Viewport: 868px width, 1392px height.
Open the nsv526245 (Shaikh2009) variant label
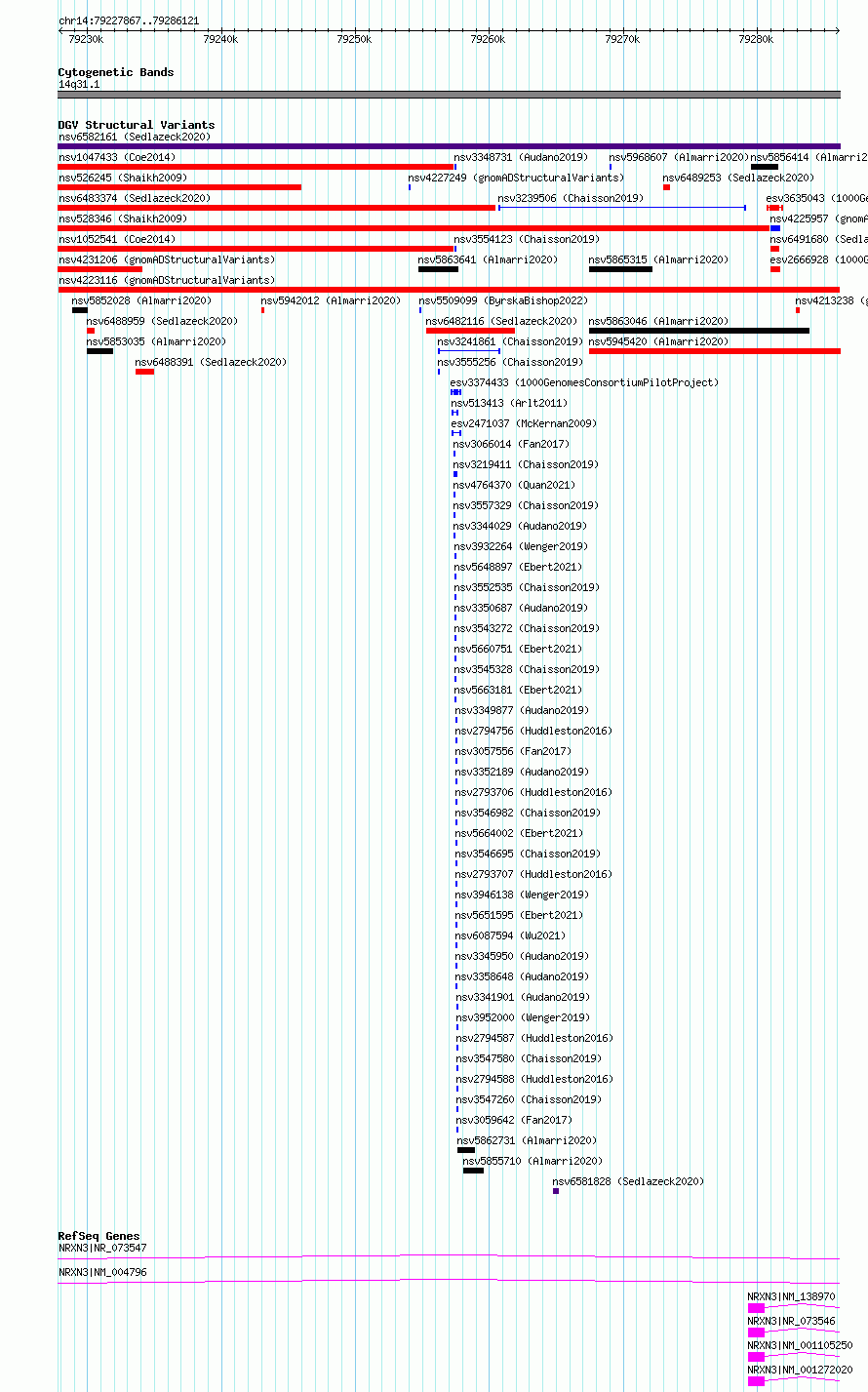123,179
